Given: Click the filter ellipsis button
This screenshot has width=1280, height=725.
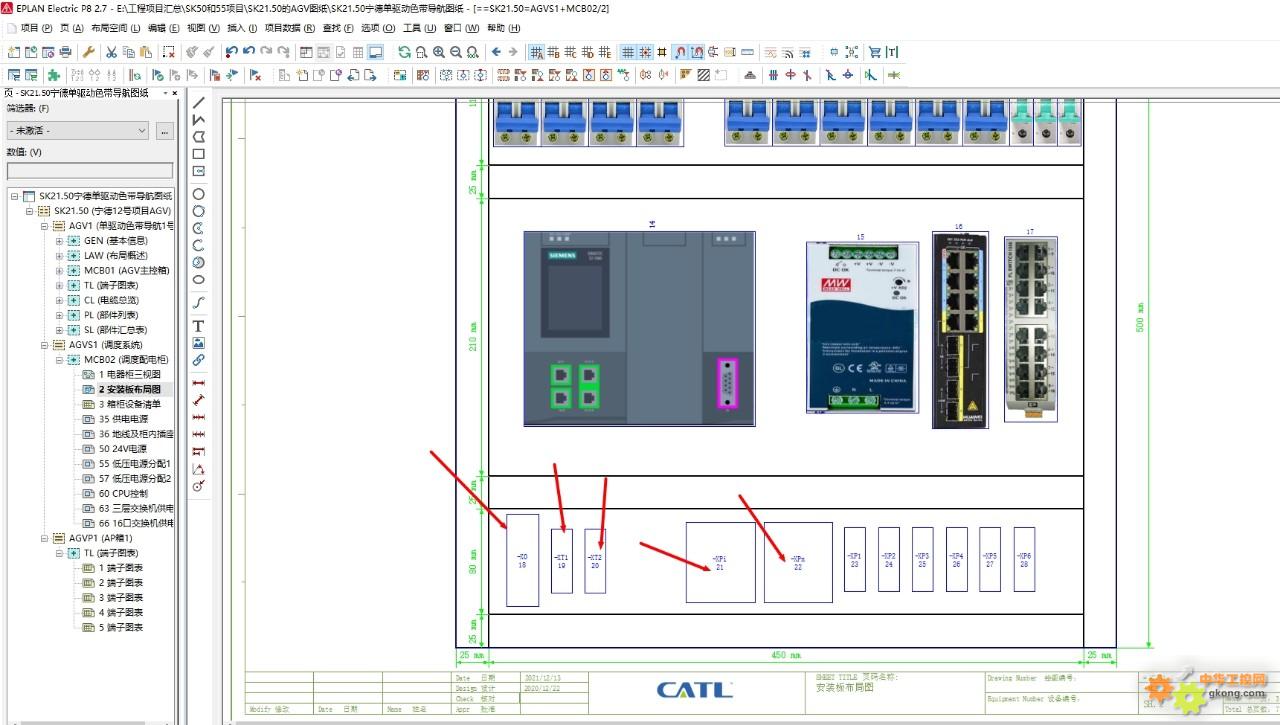Looking at the screenshot, I should click(165, 130).
